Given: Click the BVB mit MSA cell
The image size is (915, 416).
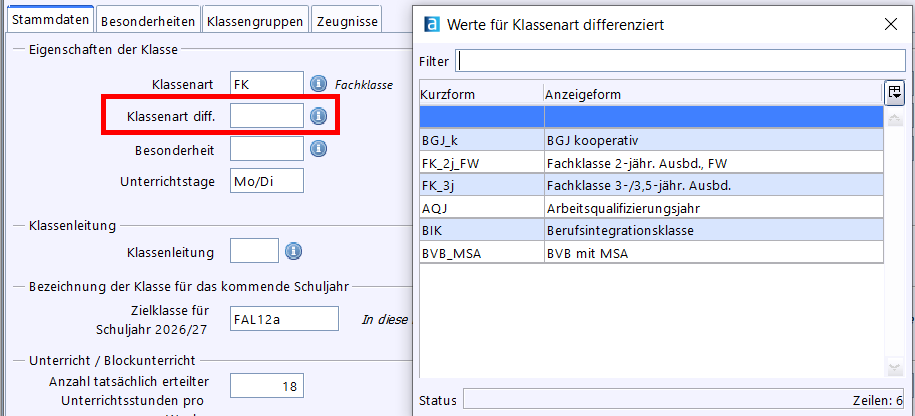Looking at the screenshot, I should (x=714, y=253).
